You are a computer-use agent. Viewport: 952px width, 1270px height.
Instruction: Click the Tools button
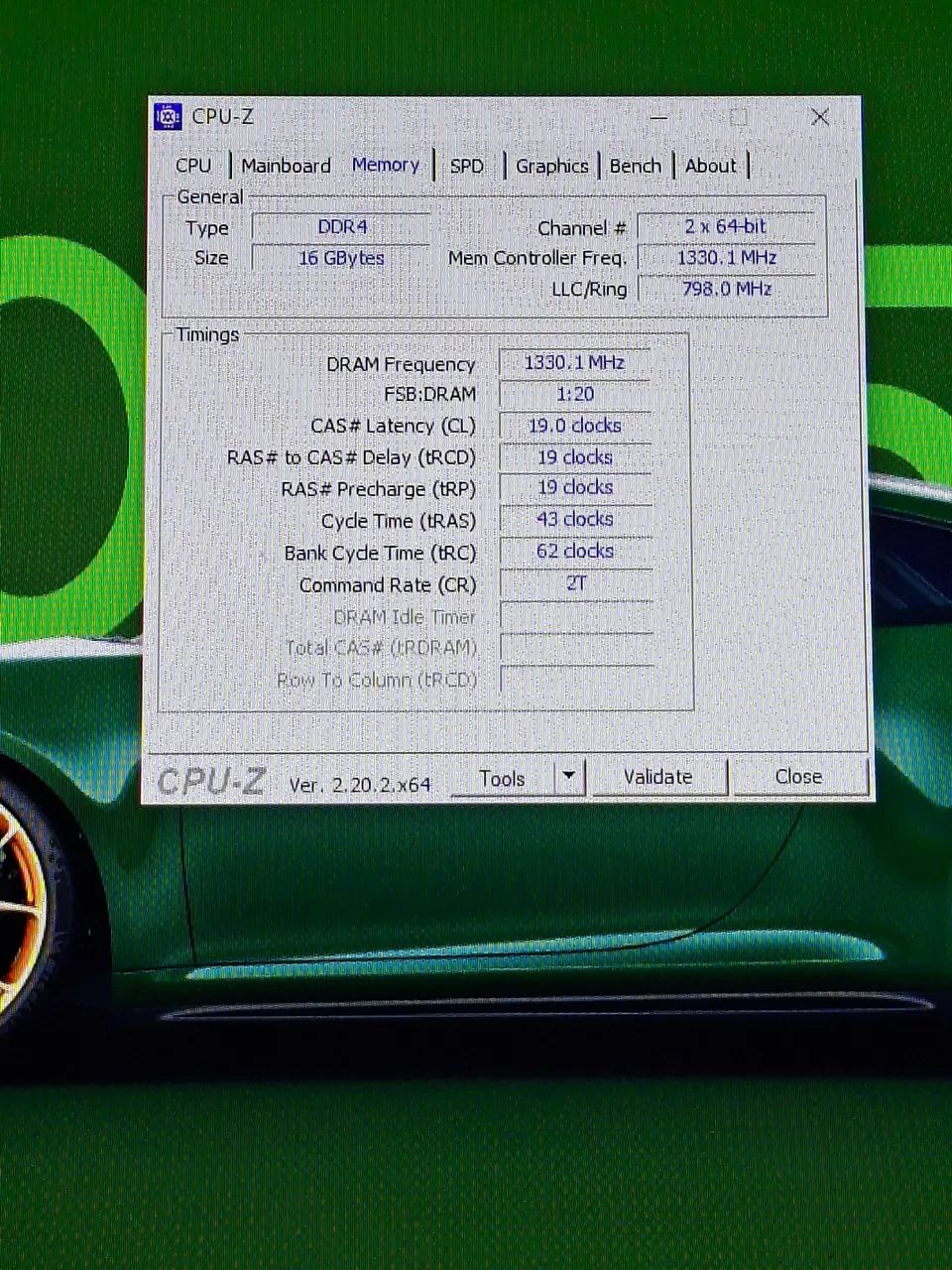(x=503, y=779)
